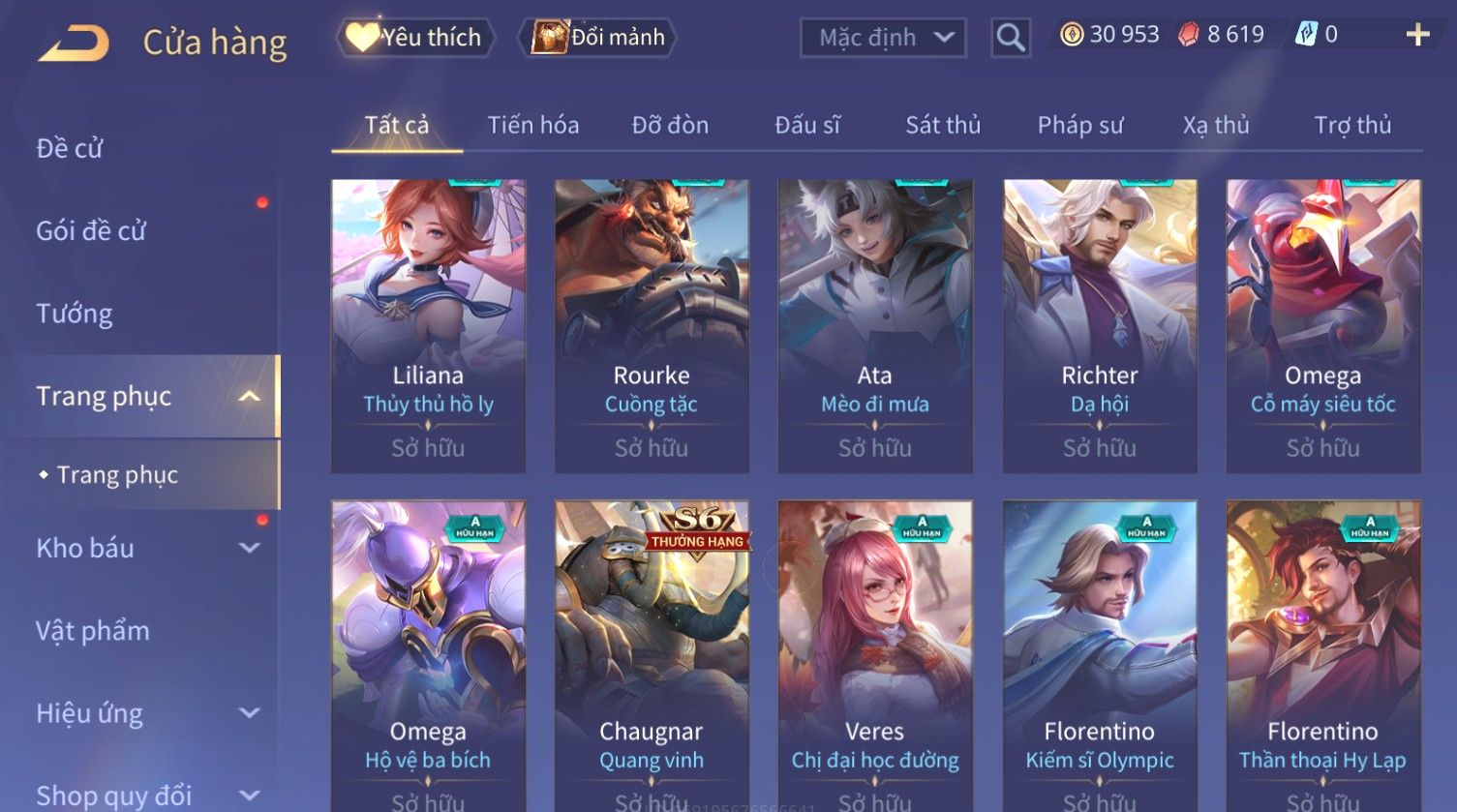
Task: Open the Mặc định sort dropdown
Action: tap(883, 38)
